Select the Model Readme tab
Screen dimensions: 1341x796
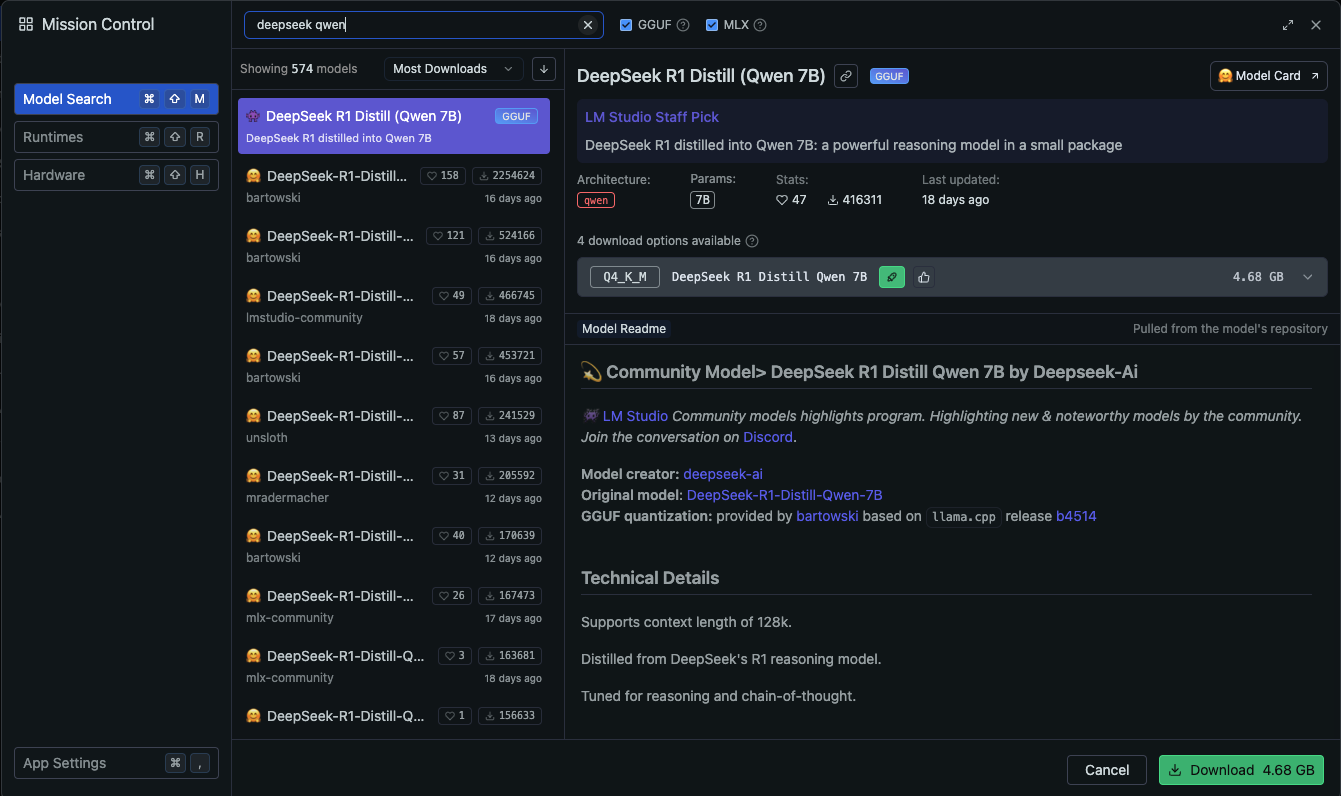coord(624,329)
